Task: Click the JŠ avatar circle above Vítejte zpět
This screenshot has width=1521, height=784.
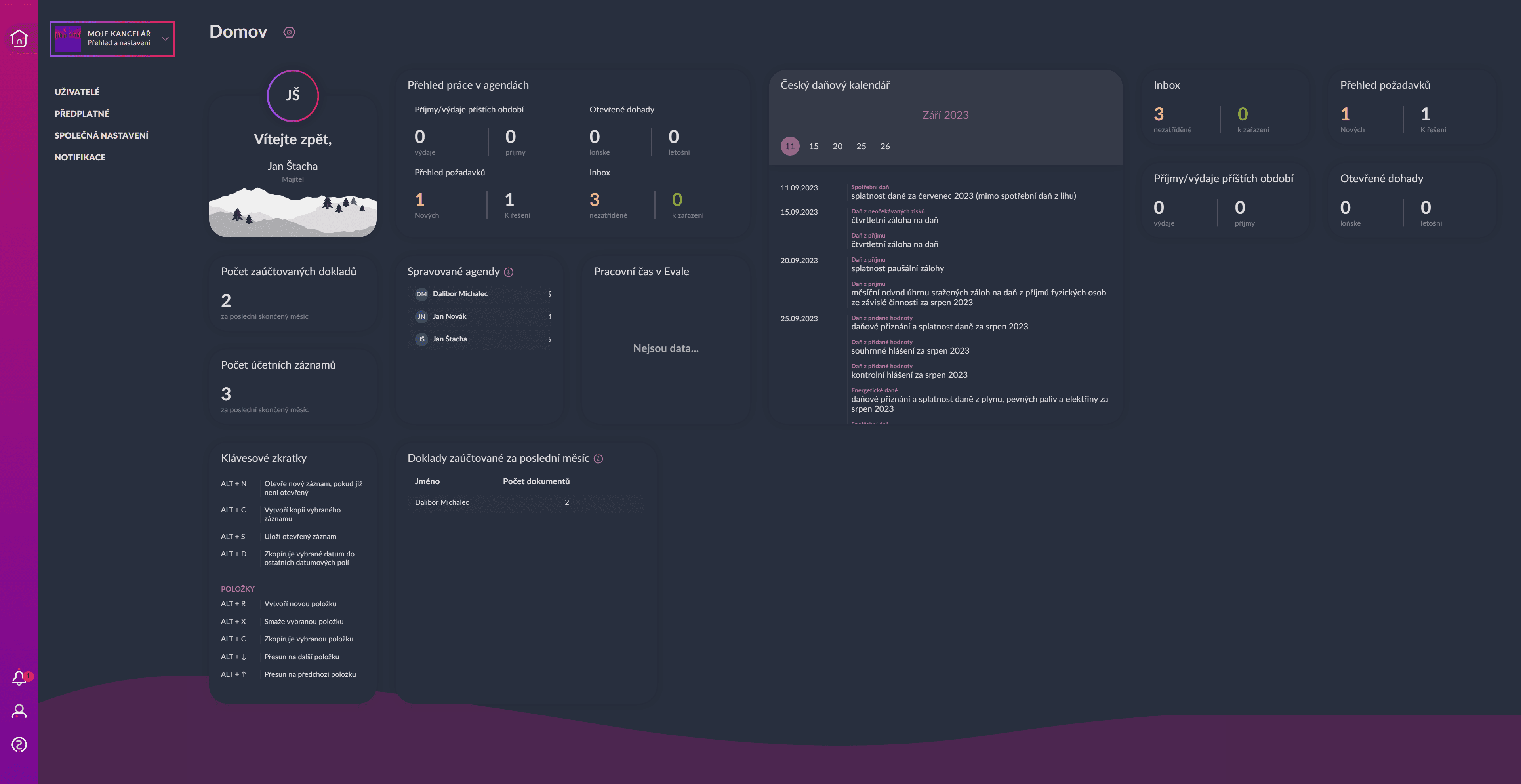Action: click(x=293, y=95)
